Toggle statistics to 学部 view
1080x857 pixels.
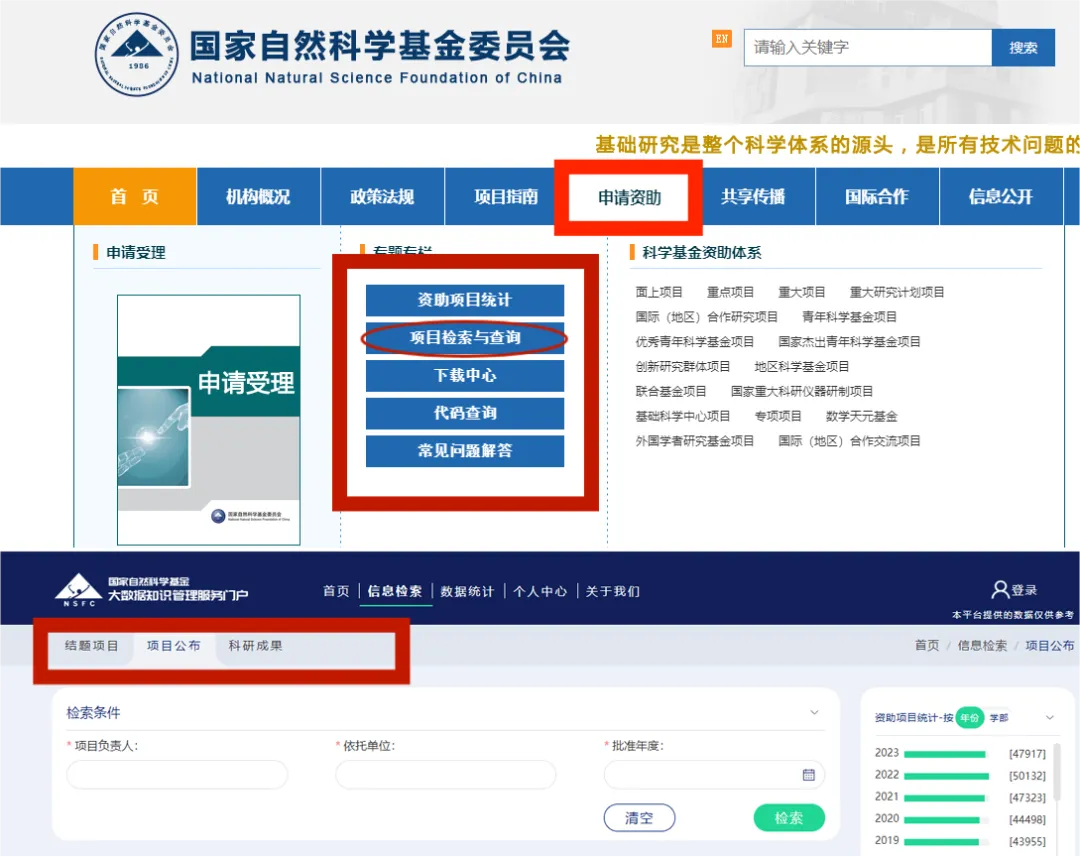(x=999, y=718)
